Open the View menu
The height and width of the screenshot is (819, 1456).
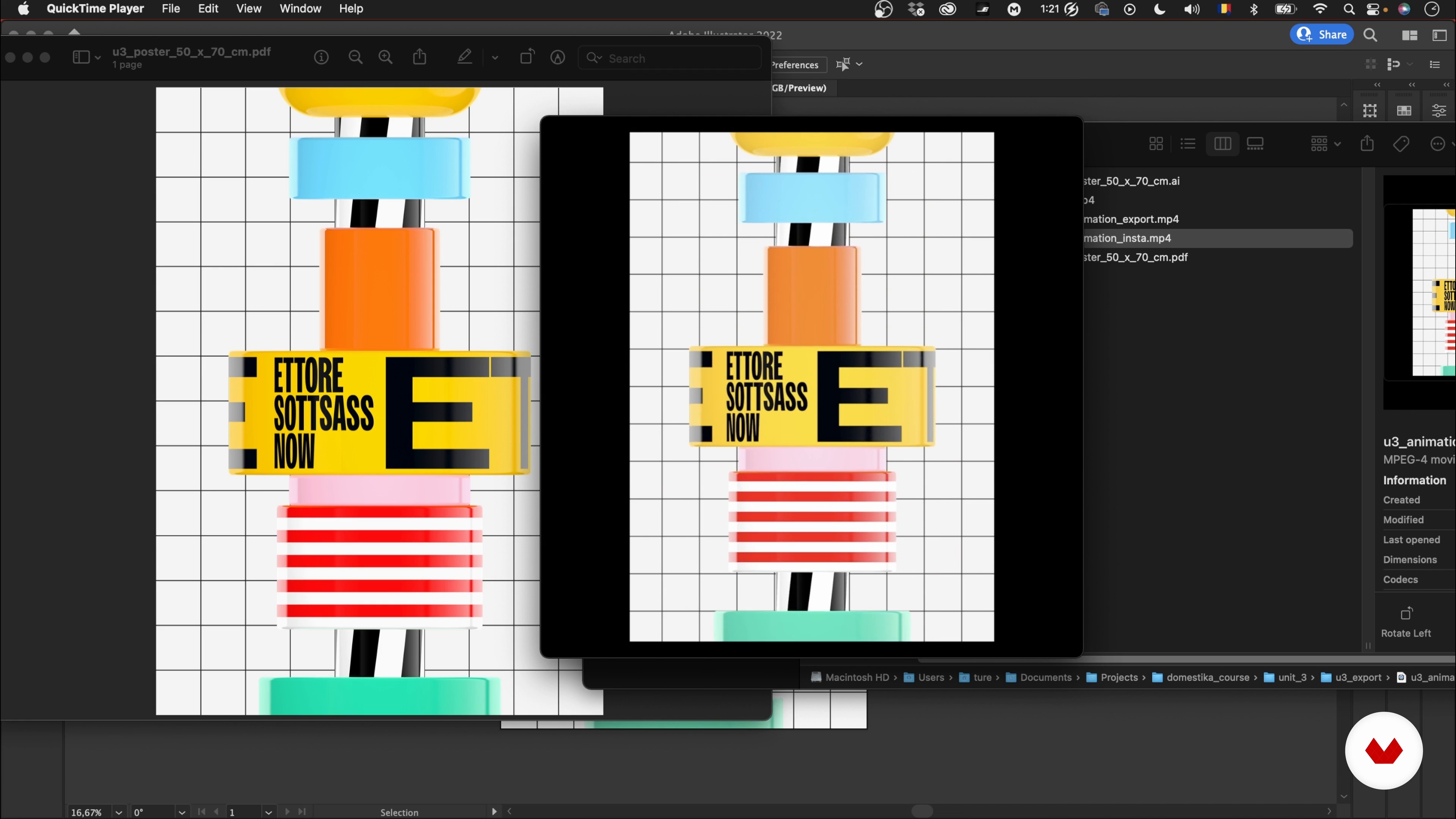[x=249, y=8]
